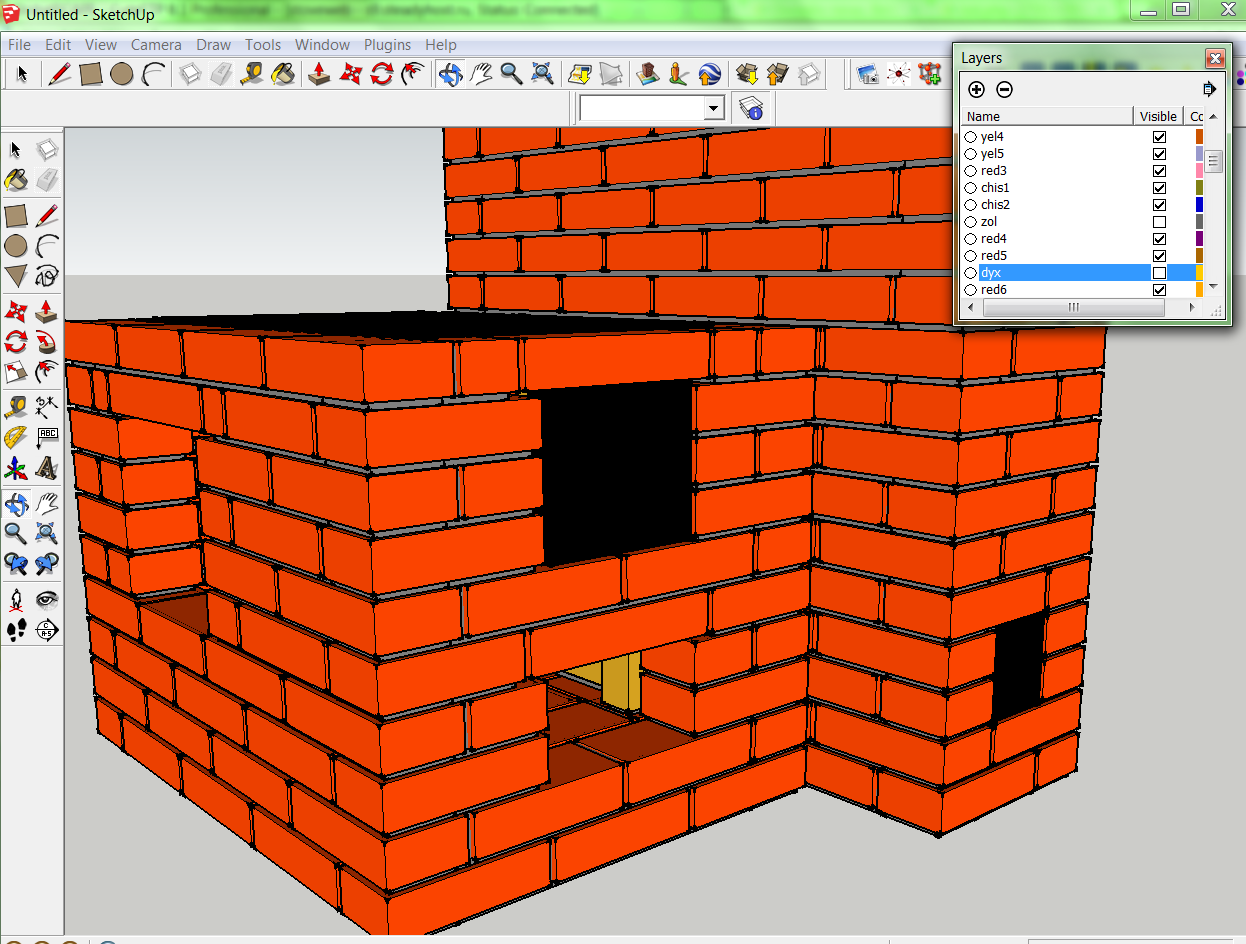Hide the chis1 layer visibility checkbox
Viewport: 1246px width, 944px height.
[1159, 188]
